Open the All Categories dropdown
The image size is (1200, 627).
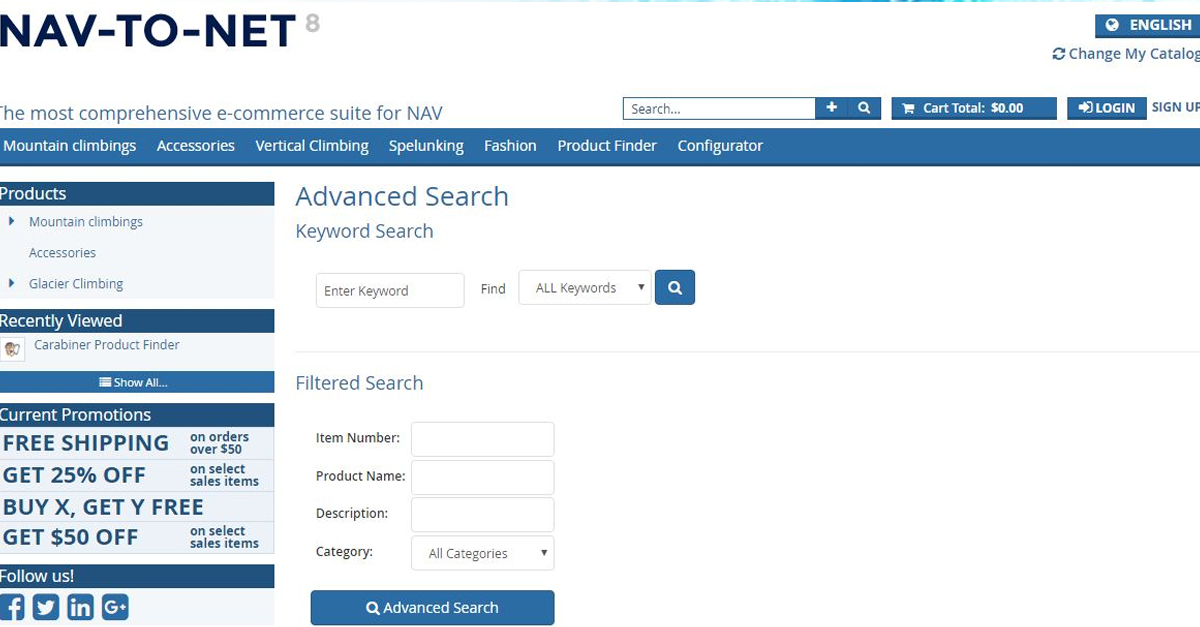(x=482, y=553)
